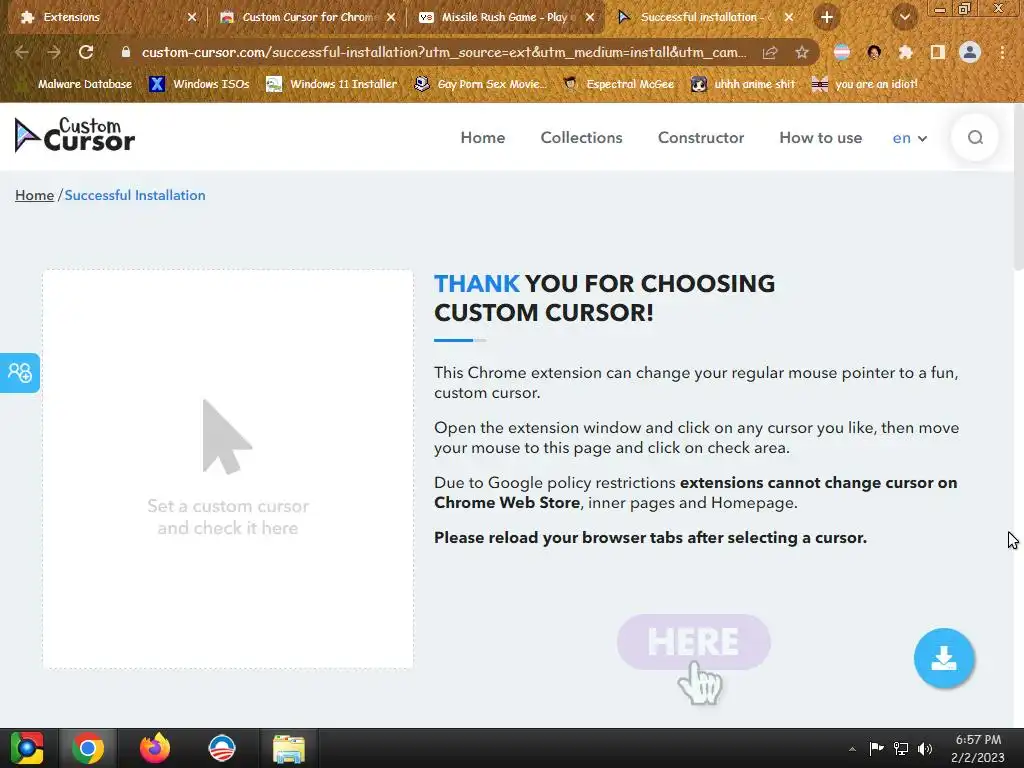Screen dimensions: 1024x768
Task: Click the browser forward arrow
Action: (x=54, y=52)
